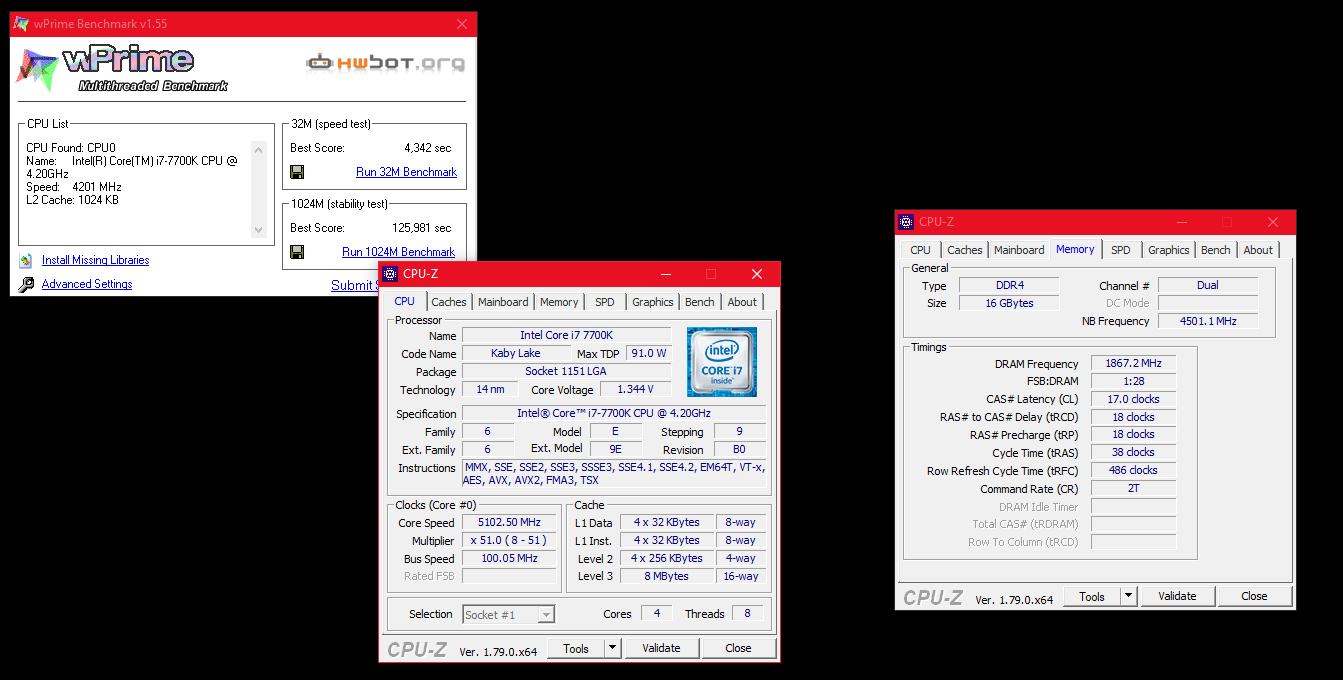This screenshot has width=1343, height=680.
Task: Click the hwbot.org logo in wPrime
Action: (x=385, y=63)
